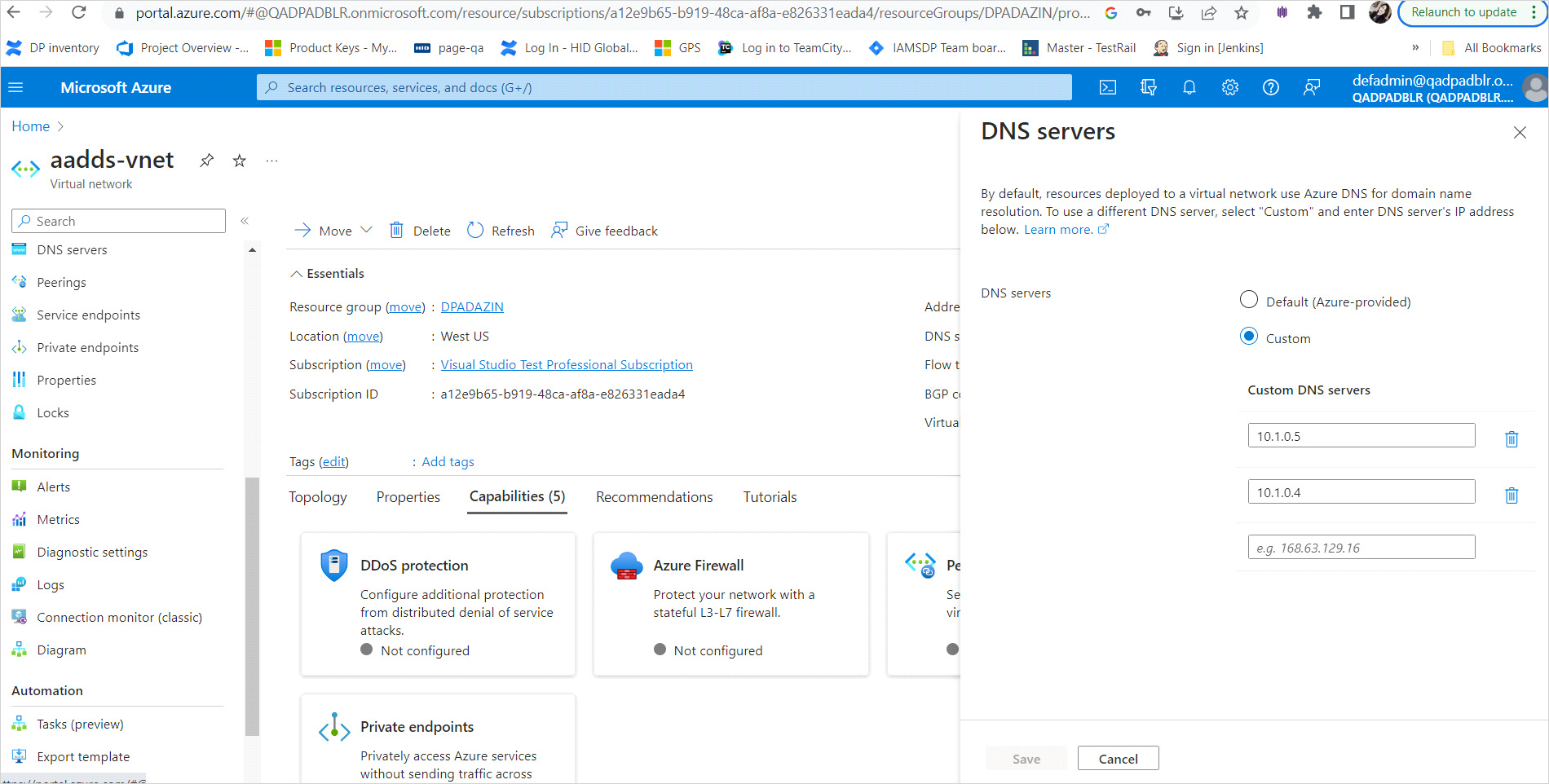Open the Azure portal hamburger menu
The width and height of the screenshot is (1549, 784).
(15, 88)
